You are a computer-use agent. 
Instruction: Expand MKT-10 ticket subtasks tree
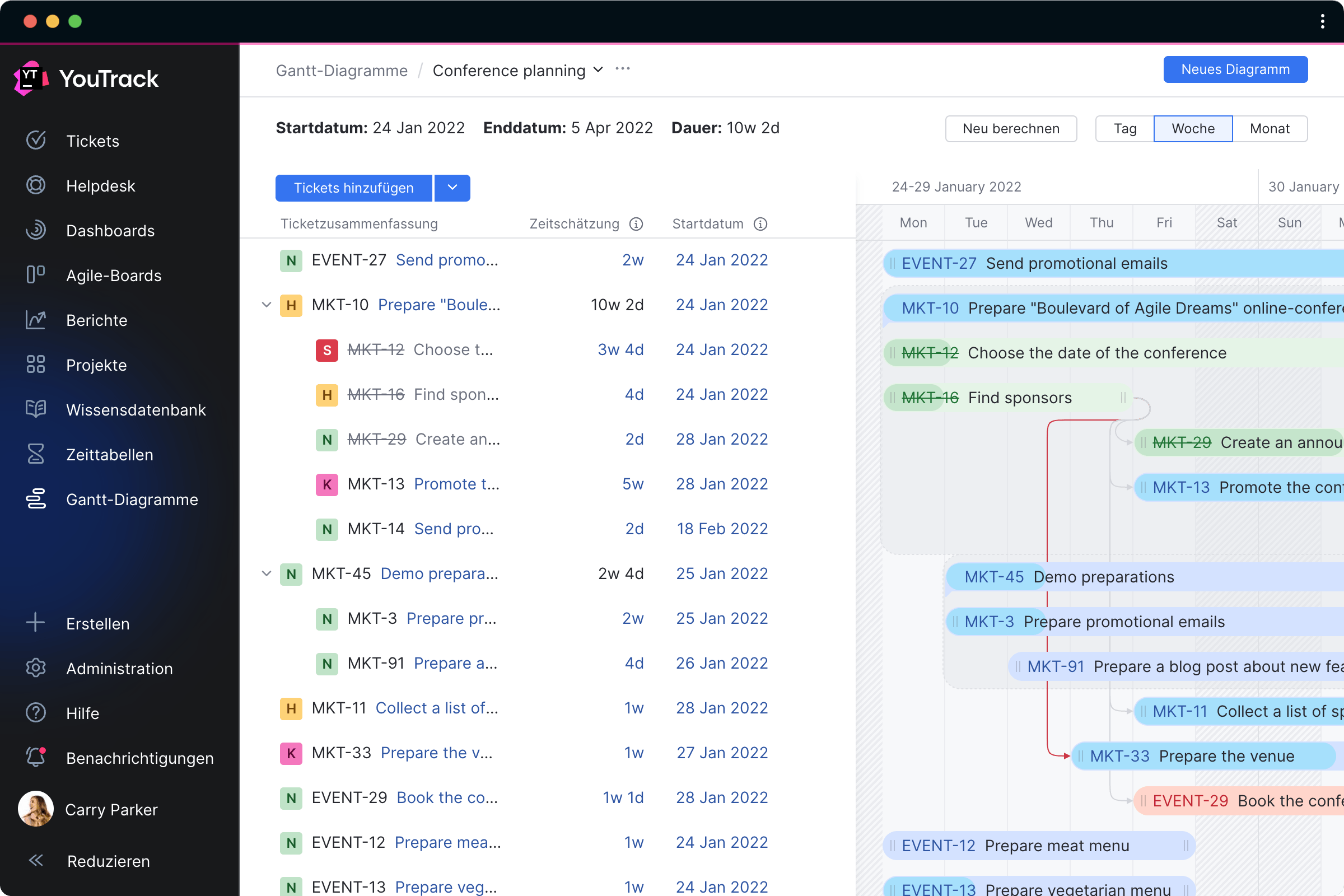click(x=266, y=305)
